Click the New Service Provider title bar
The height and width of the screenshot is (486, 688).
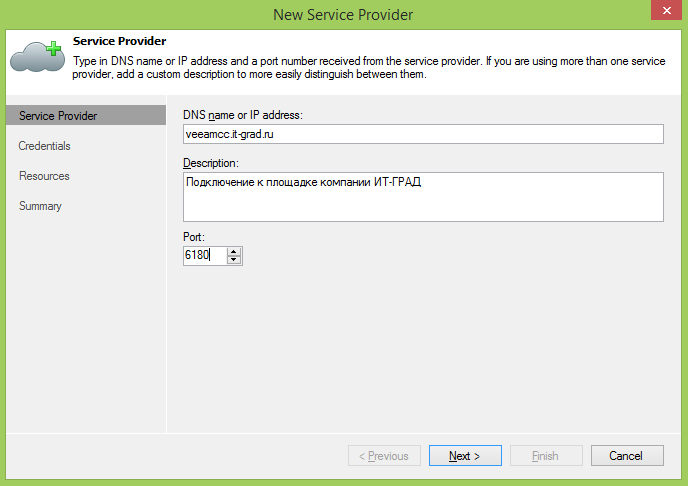tap(343, 14)
